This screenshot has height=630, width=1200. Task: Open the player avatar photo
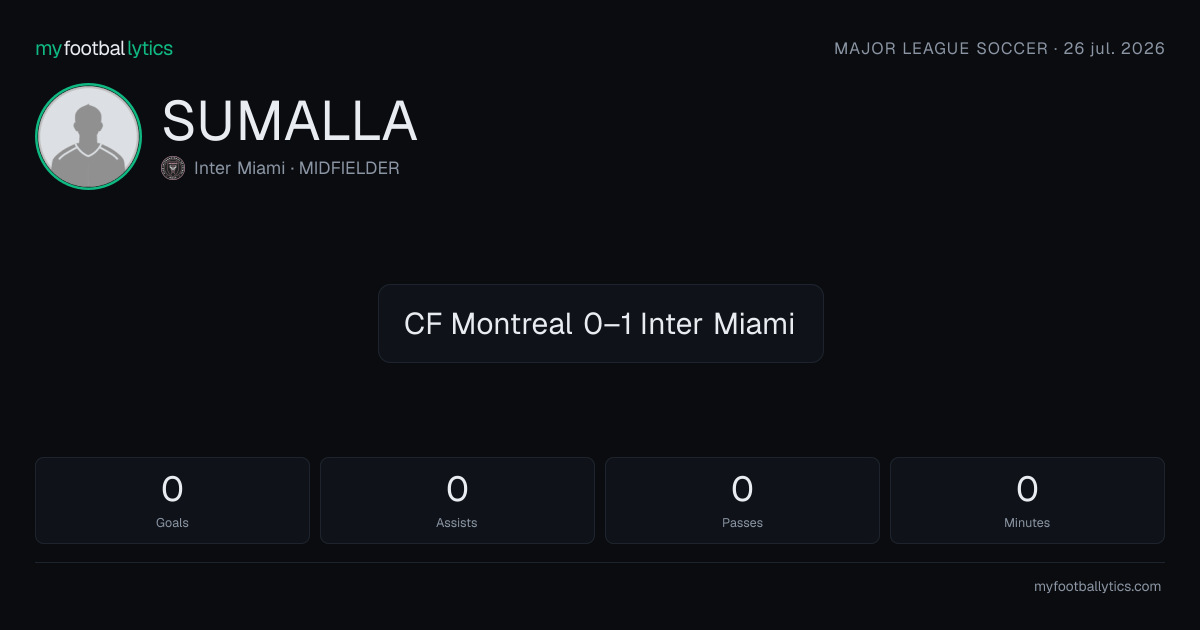88,137
